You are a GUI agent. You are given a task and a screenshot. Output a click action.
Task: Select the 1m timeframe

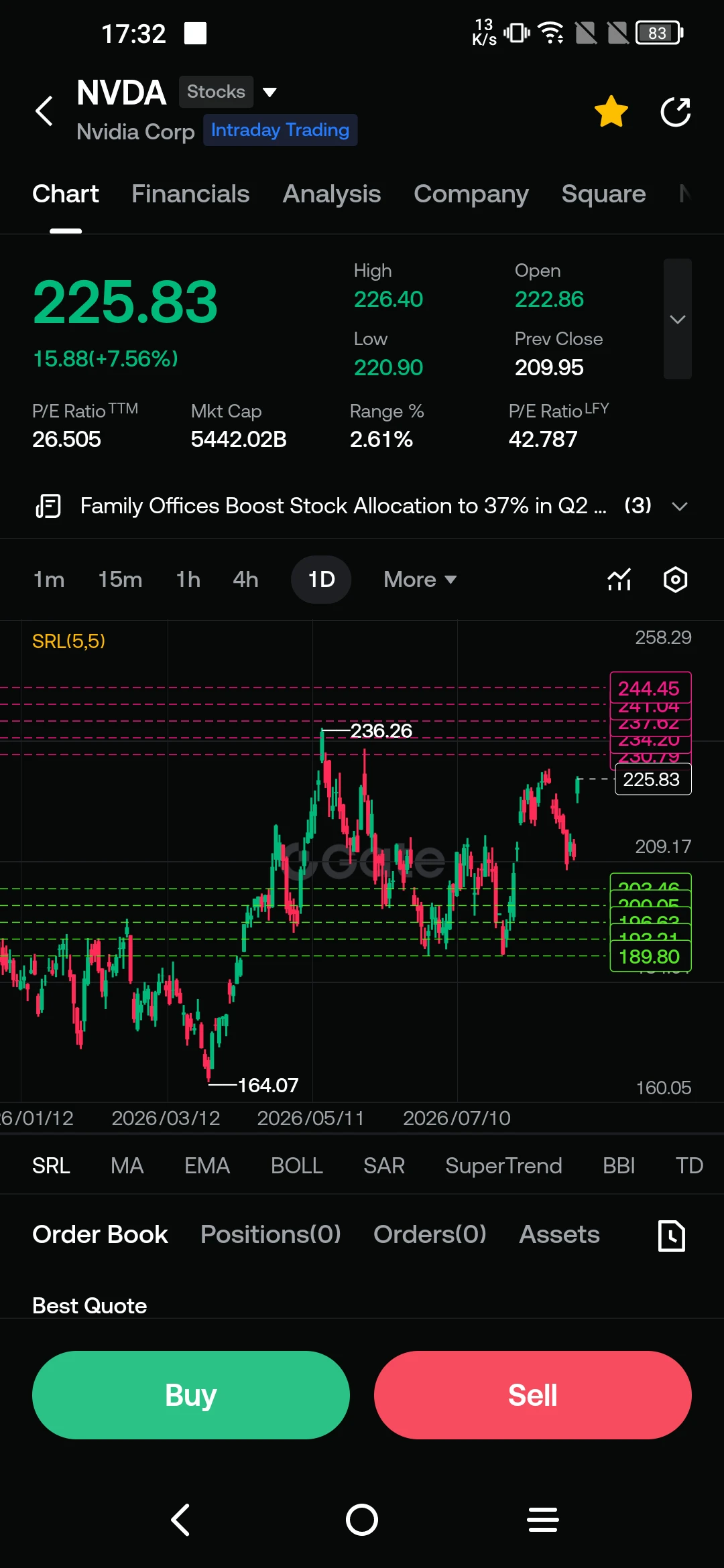pyautogui.click(x=49, y=580)
